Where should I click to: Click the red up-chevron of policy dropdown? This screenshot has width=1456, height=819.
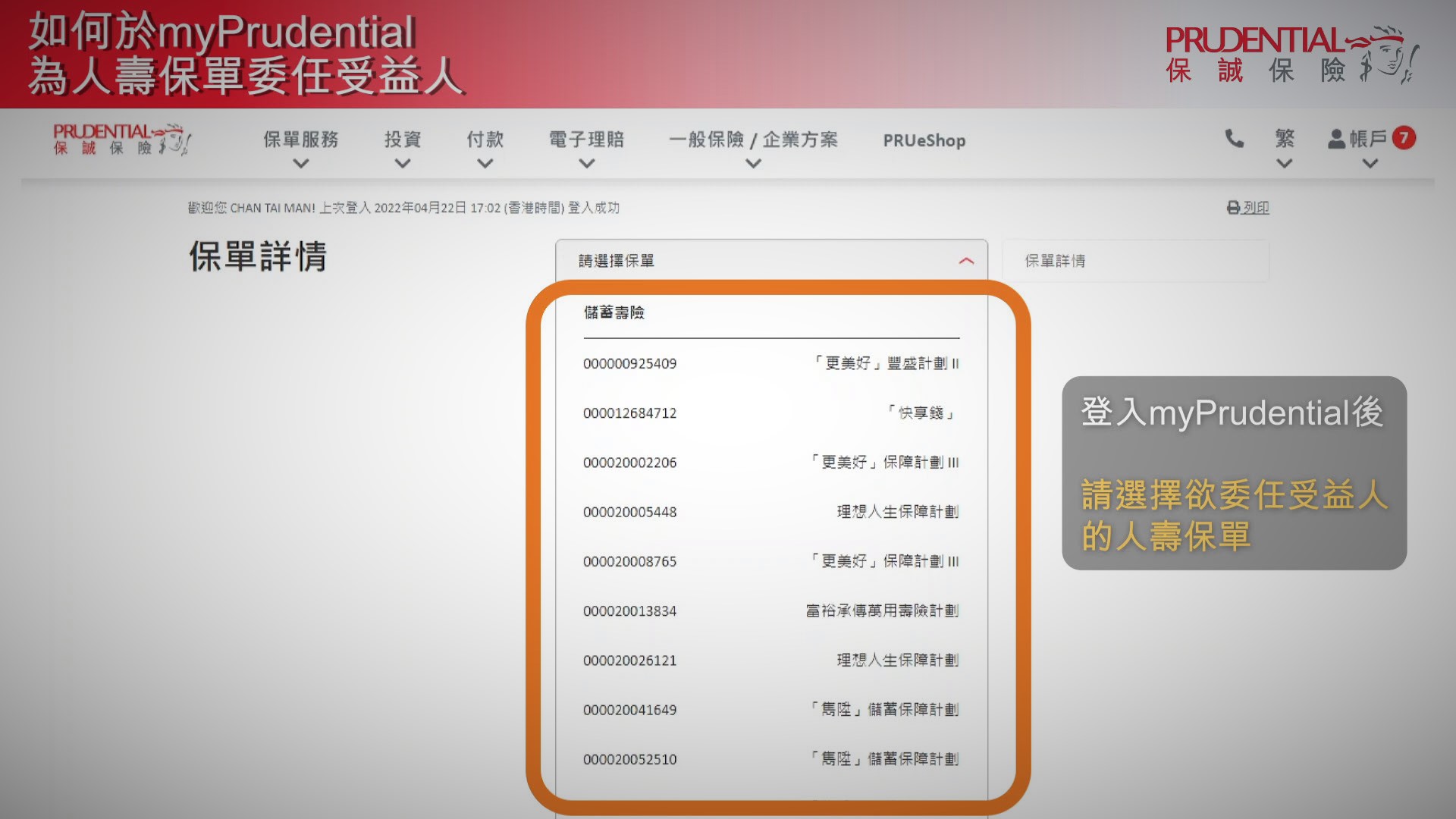(966, 261)
